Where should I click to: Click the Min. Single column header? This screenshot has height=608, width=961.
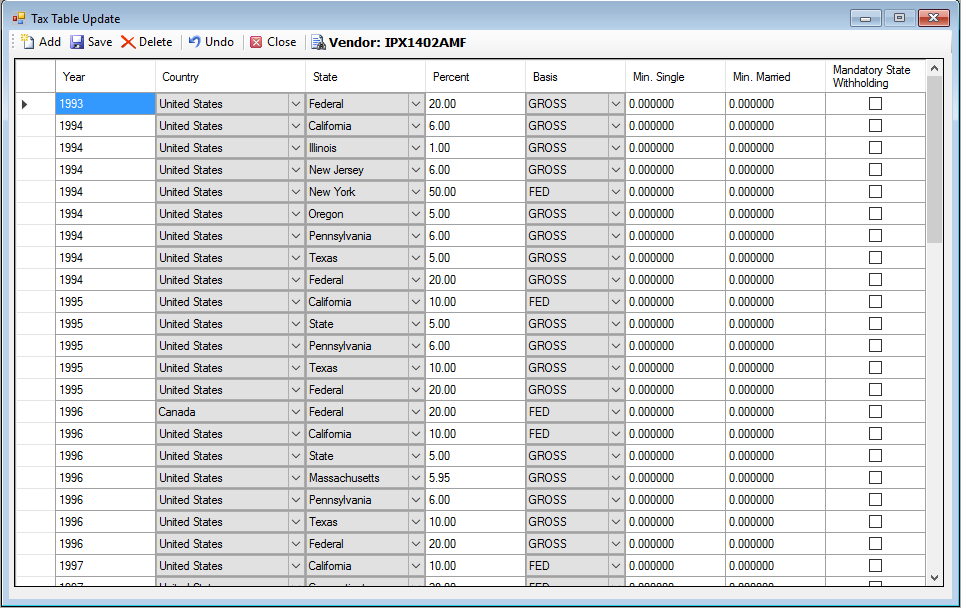point(675,77)
